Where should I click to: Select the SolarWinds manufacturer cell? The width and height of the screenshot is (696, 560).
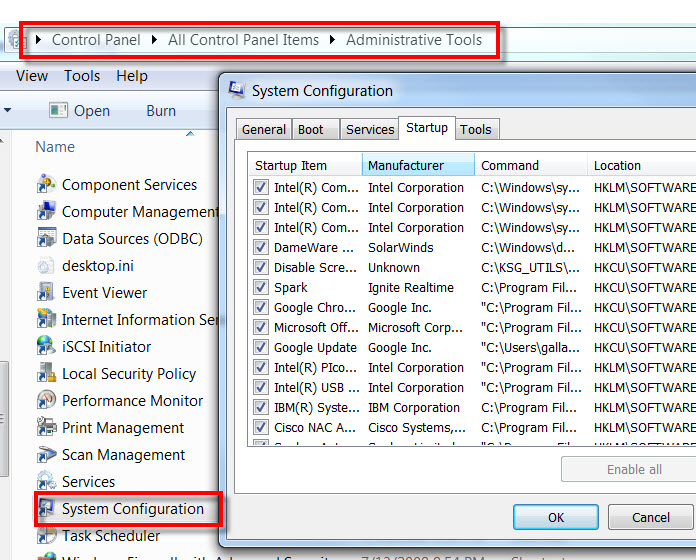(x=400, y=247)
